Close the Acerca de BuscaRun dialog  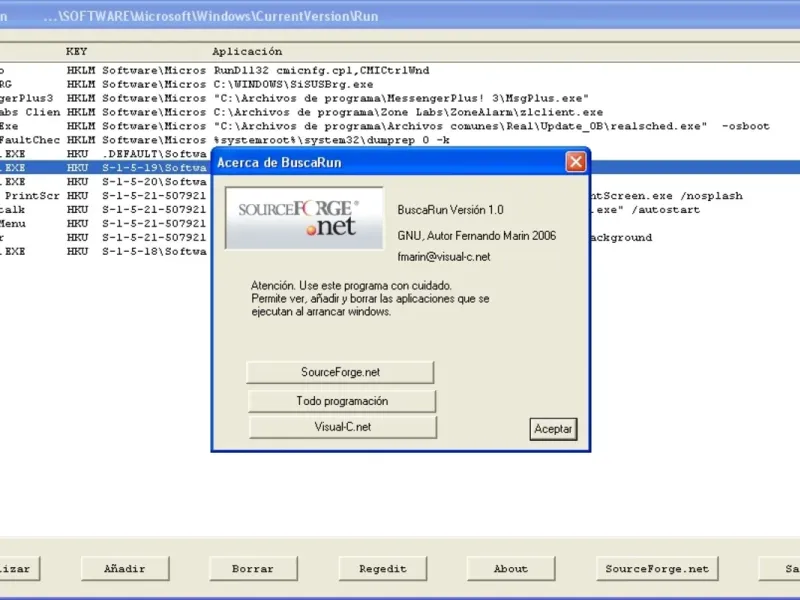point(576,162)
